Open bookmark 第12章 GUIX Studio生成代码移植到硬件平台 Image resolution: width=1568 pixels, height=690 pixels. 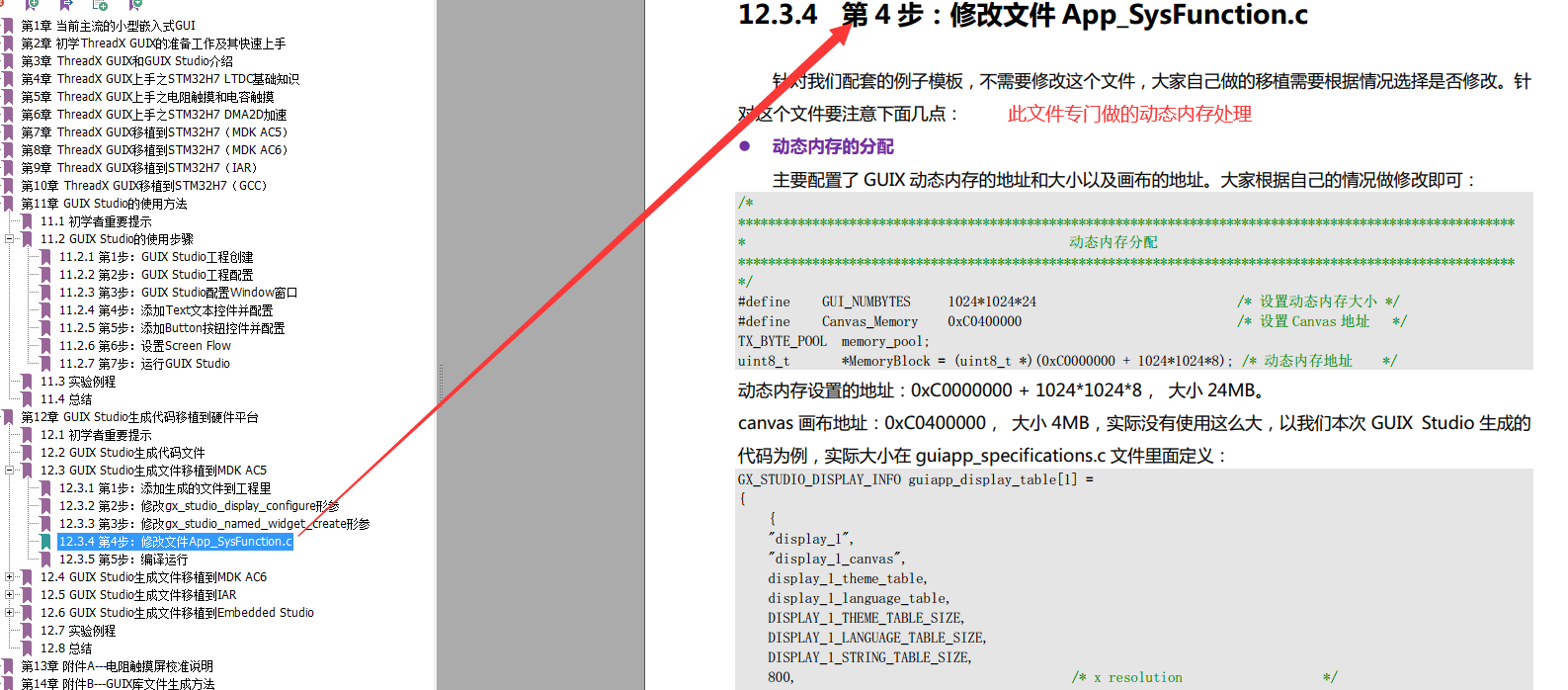tap(139, 417)
